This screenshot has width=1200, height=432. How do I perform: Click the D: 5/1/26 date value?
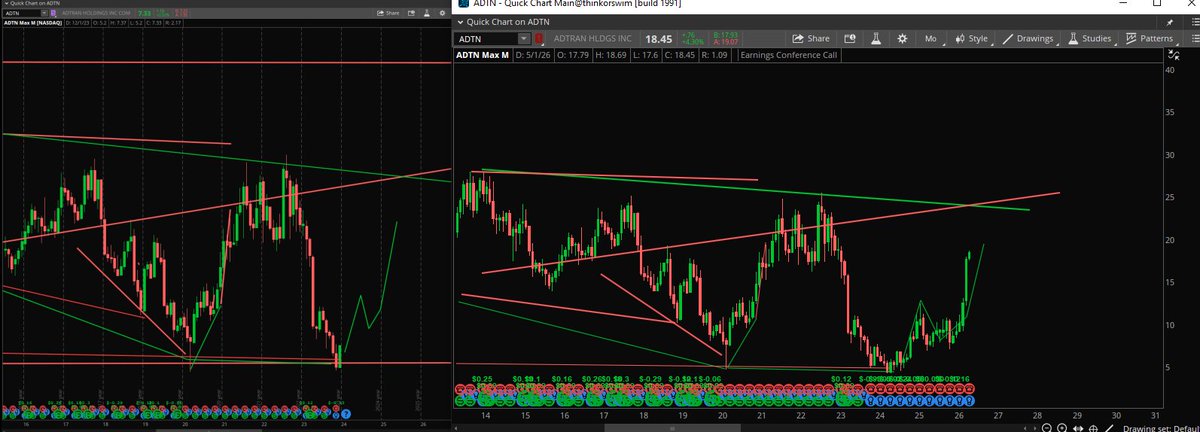pyautogui.click(x=533, y=55)
